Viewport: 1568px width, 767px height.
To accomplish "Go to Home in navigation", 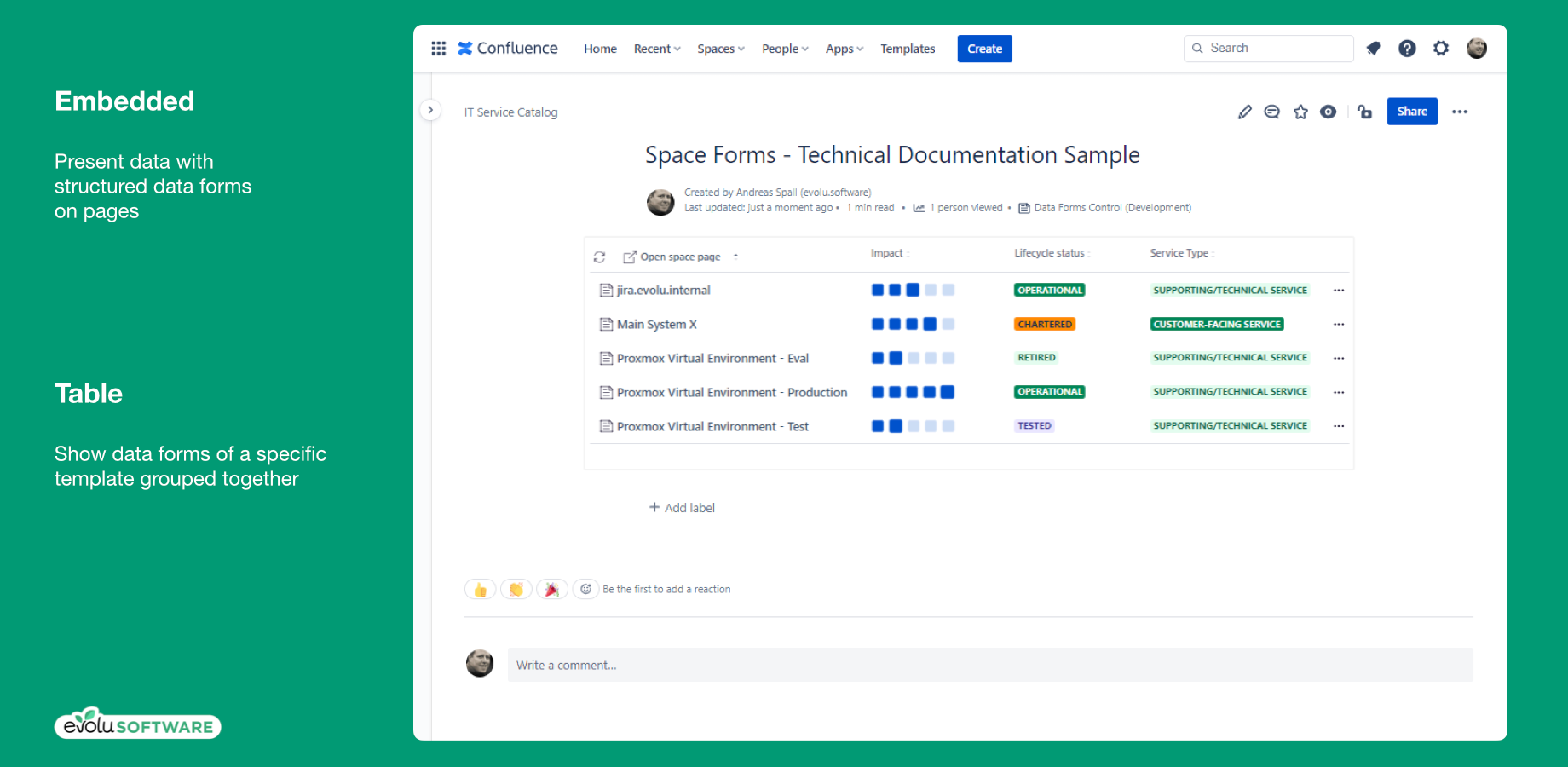I will pyautogui.click(x=600, y=49).
